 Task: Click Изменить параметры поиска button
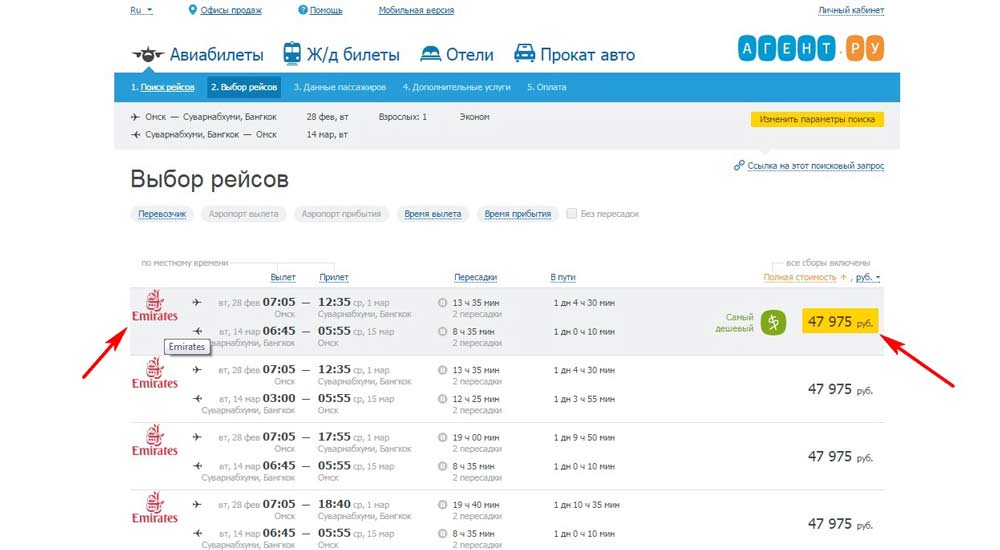click(817, 119)
